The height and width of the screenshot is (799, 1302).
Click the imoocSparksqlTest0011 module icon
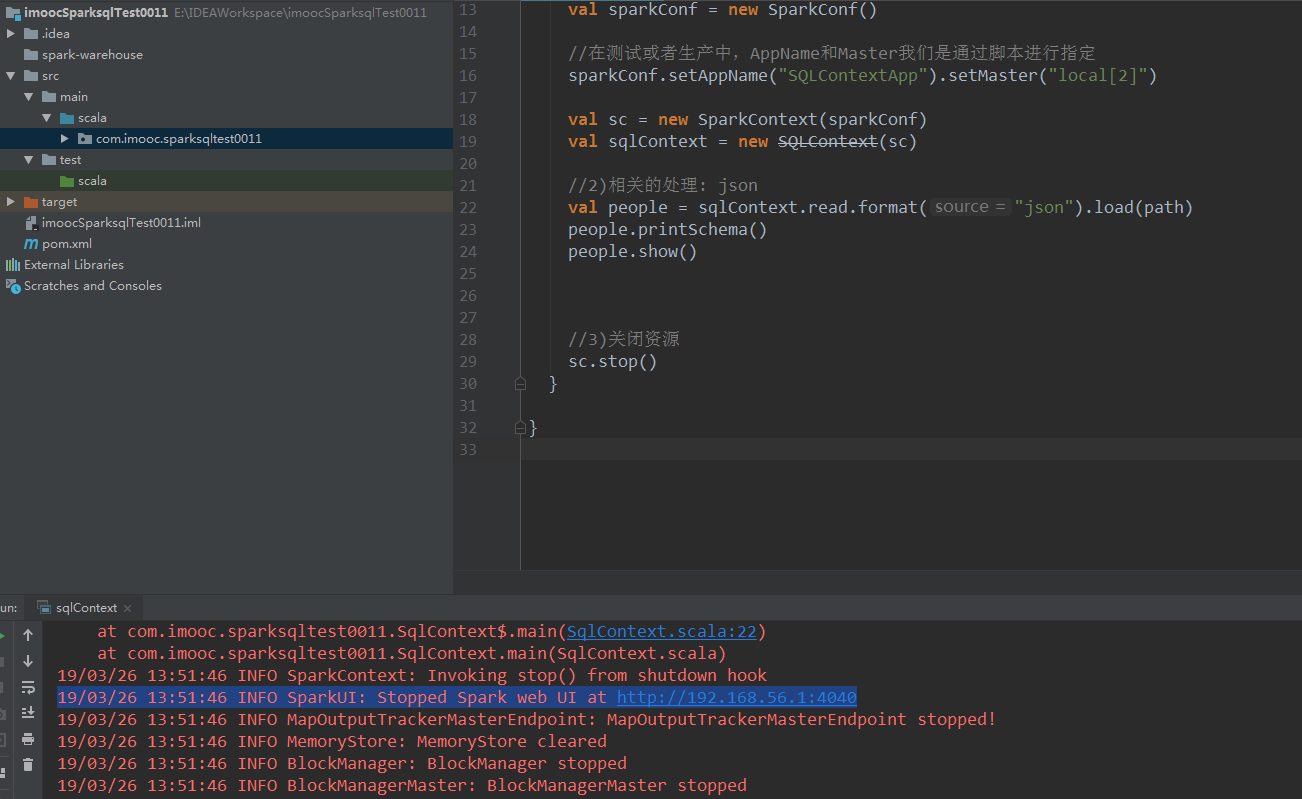click(x=13, y=13)
